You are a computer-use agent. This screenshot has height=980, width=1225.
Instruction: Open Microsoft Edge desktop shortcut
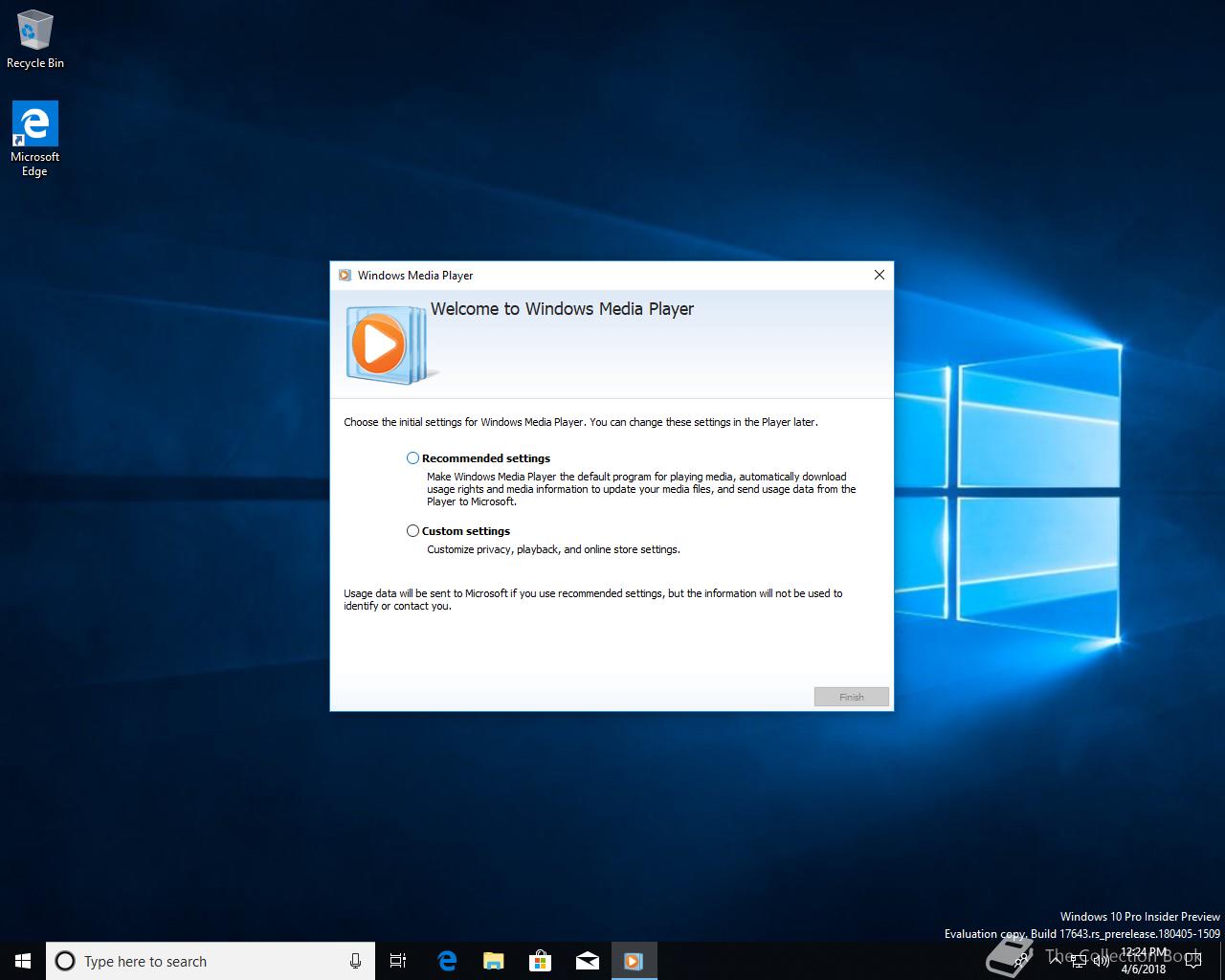(x=35, y=140)
